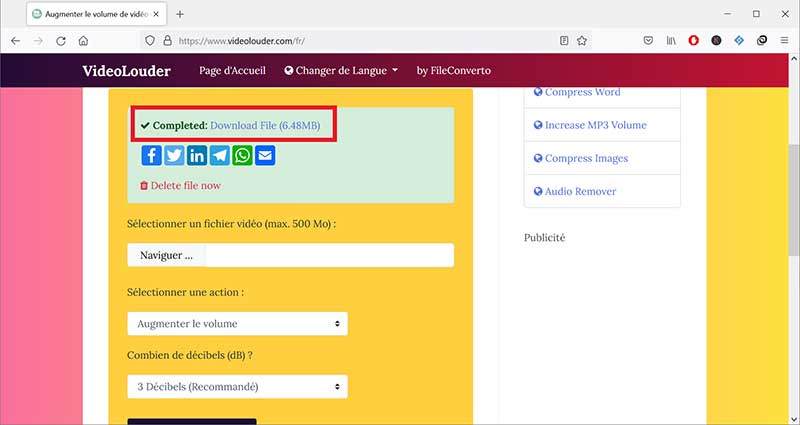800x425 pixels.
Task: Click 'Sélectionner un fichier vidéo' label
Action: tap(232, 224)
